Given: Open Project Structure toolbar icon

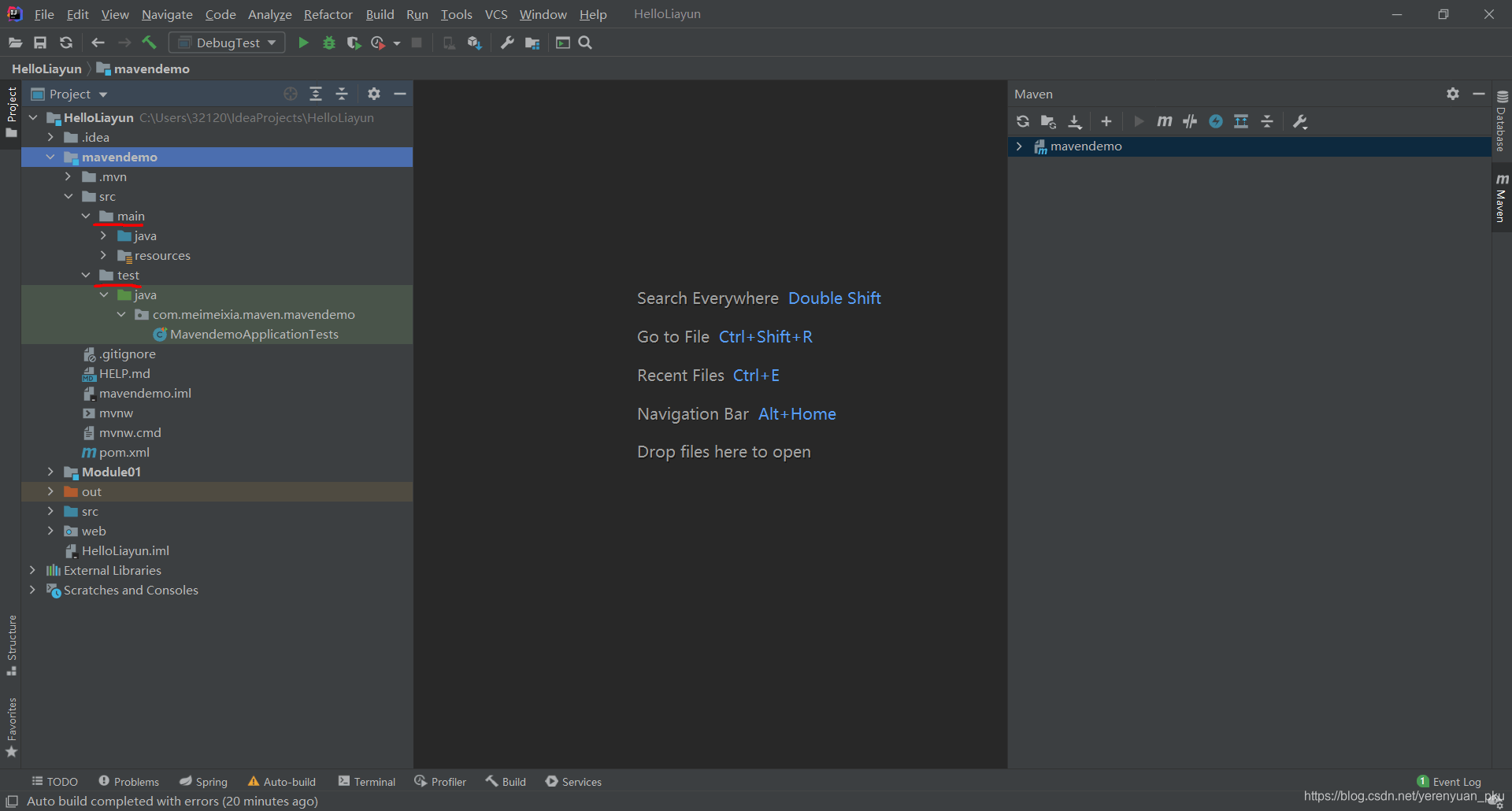Looking at the screenshot, I should 533,43.
